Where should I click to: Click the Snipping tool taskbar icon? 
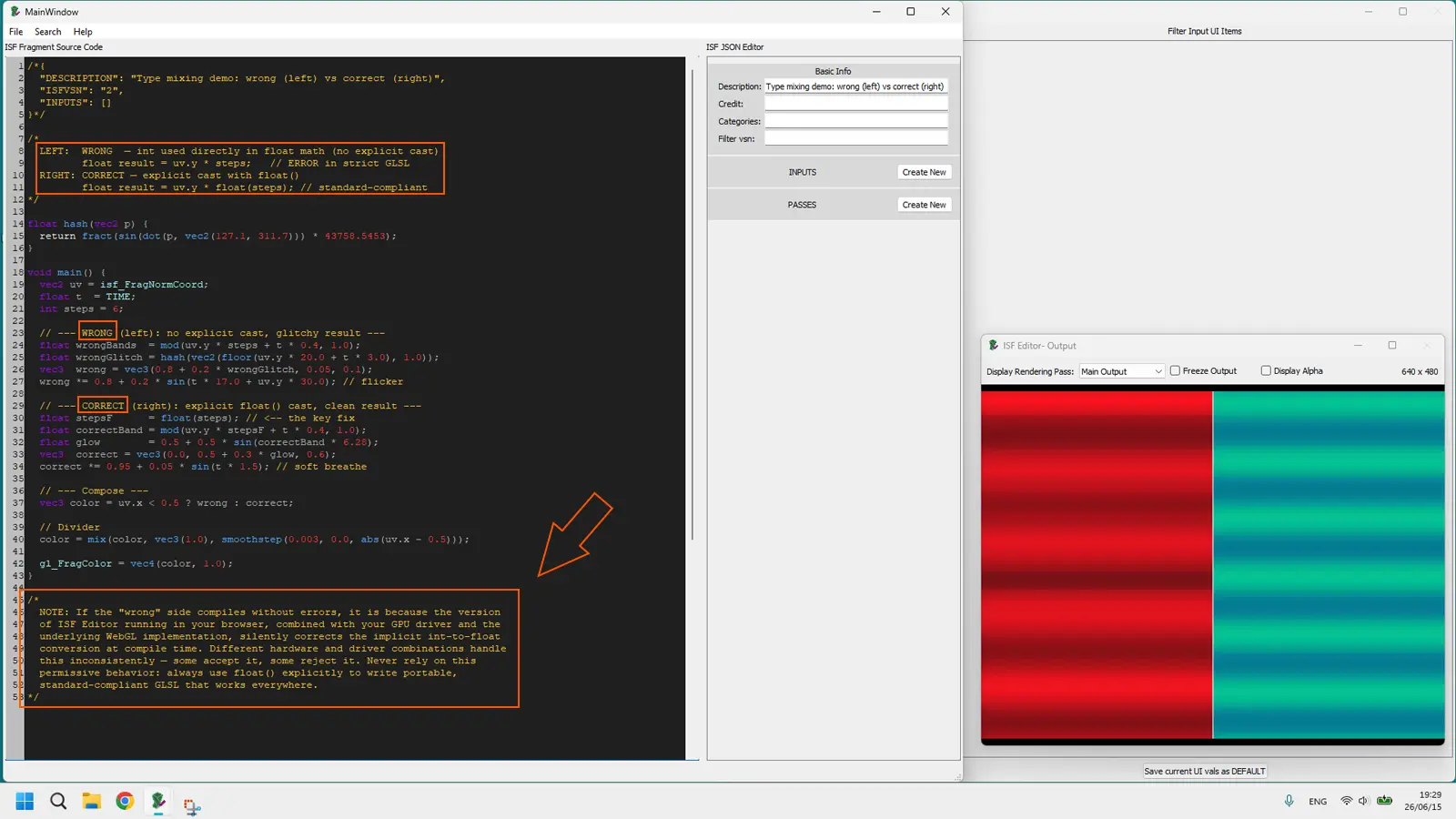click(x=191, y=805)
